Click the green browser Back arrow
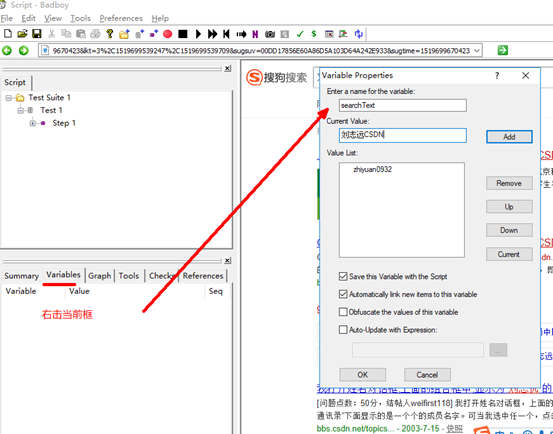 point(7,50)
